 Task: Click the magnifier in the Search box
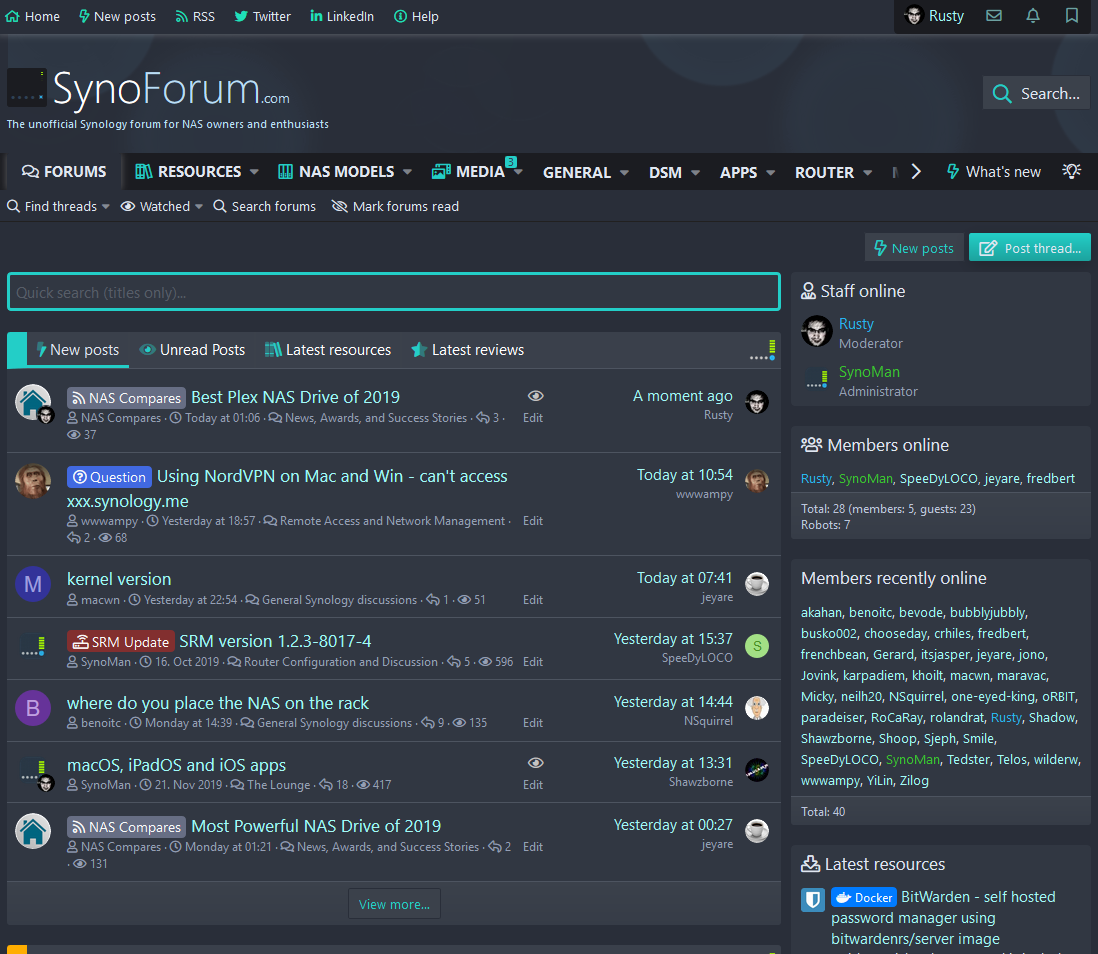coord(1002,92)
